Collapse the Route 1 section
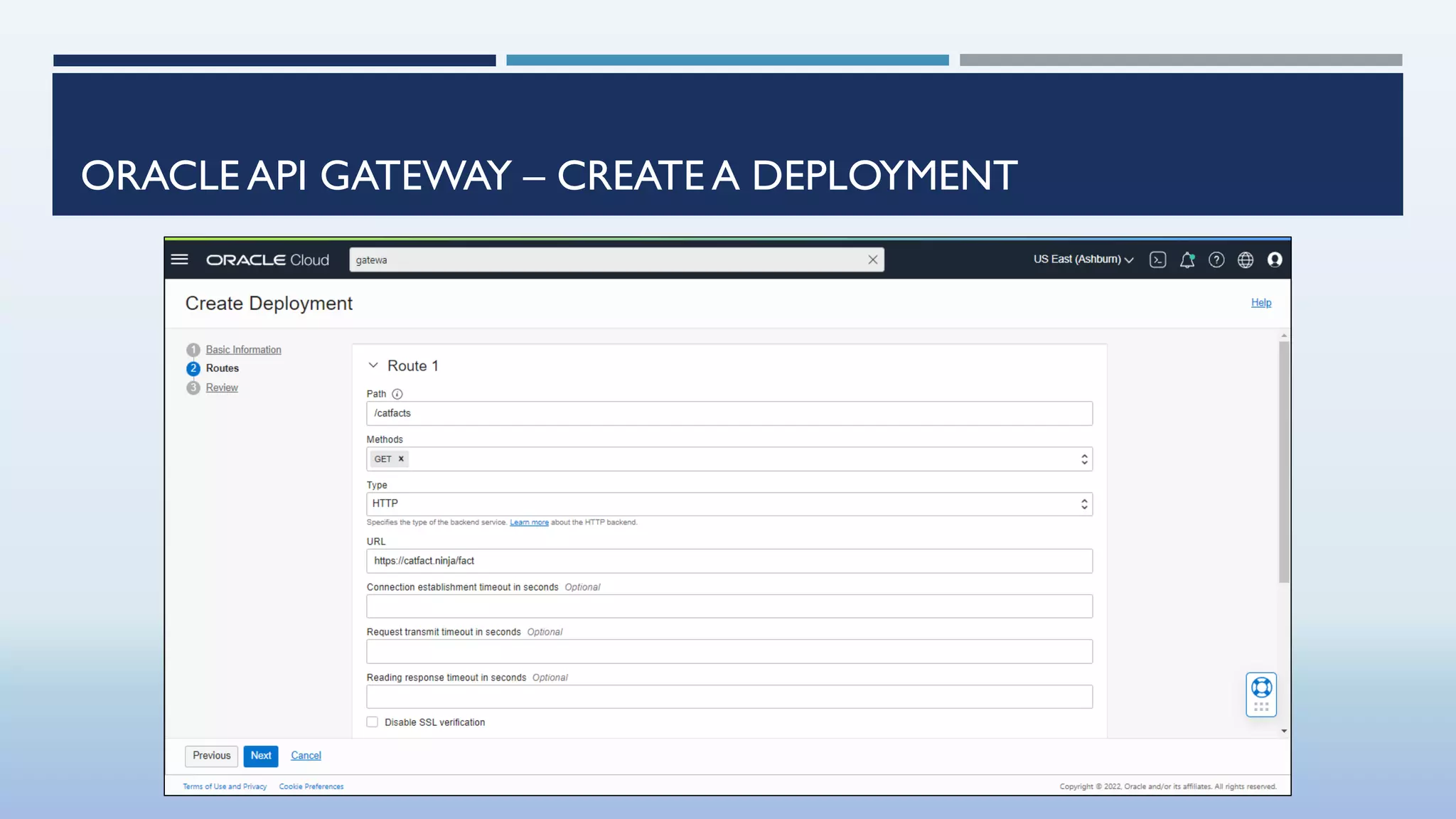 (373, 365)
